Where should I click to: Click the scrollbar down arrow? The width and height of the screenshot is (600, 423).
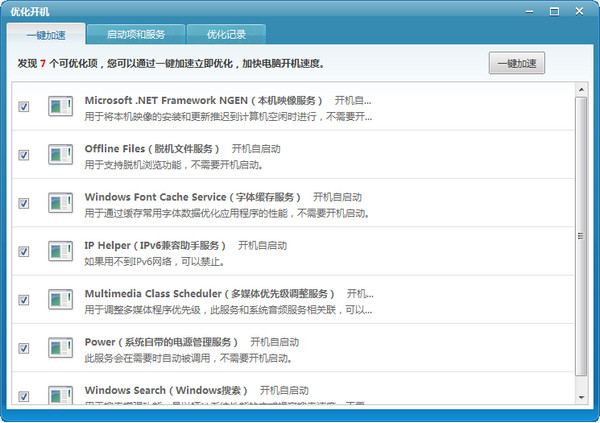click(581, 397)
